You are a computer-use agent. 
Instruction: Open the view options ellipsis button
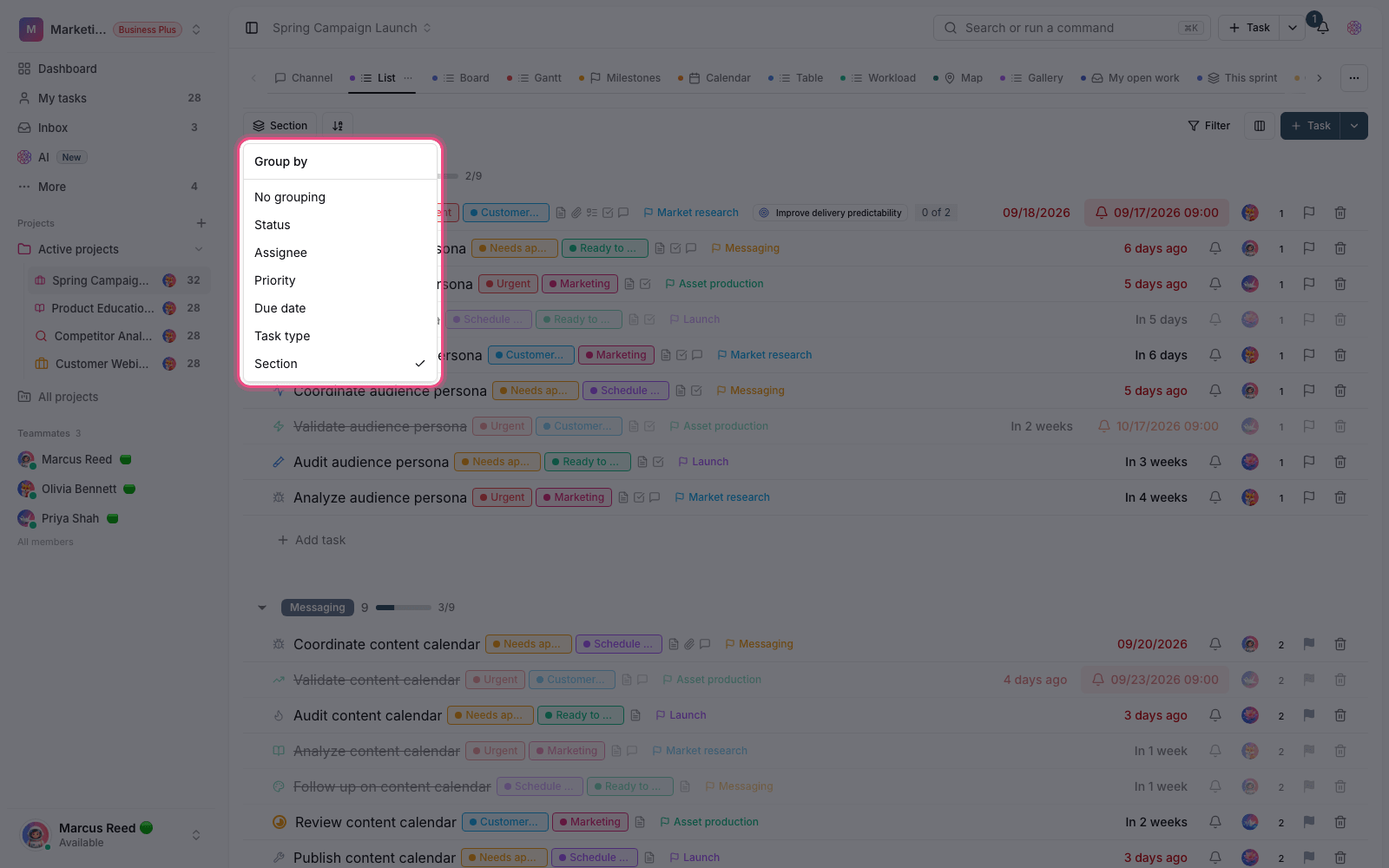click(x=1354, y=78)
